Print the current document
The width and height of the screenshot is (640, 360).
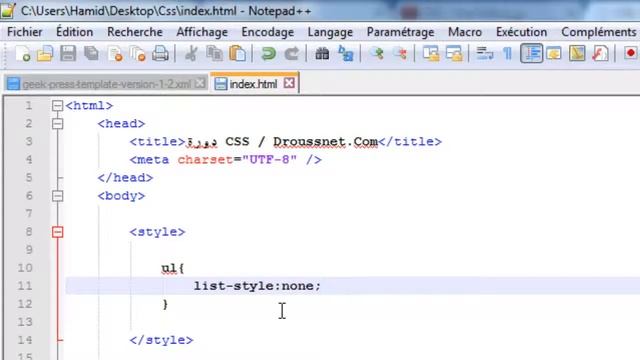[x=160, y=53]
